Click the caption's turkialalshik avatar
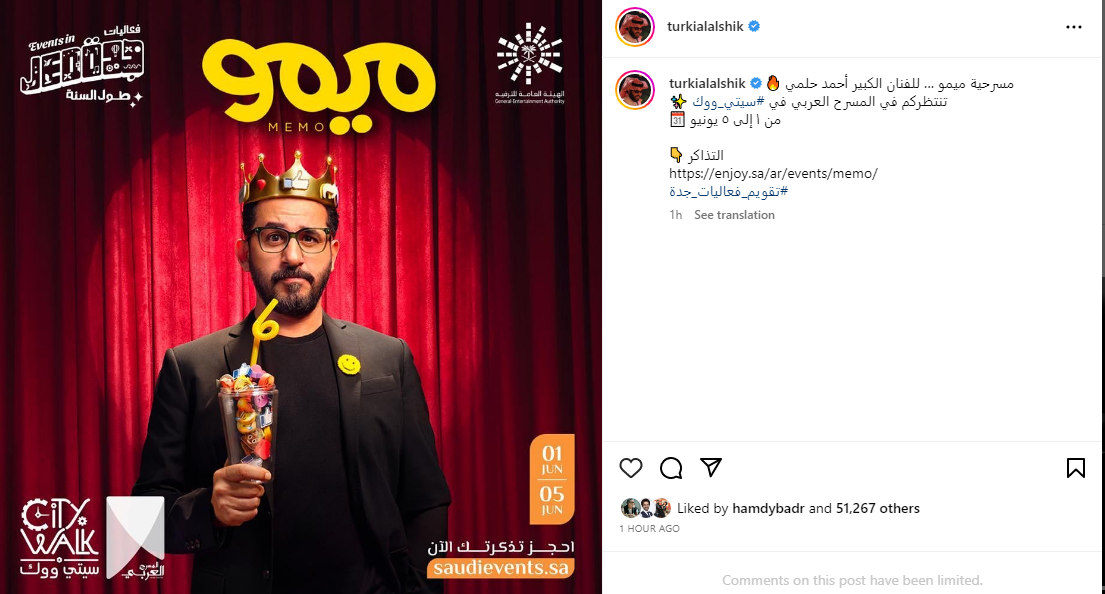 (635, 90)
